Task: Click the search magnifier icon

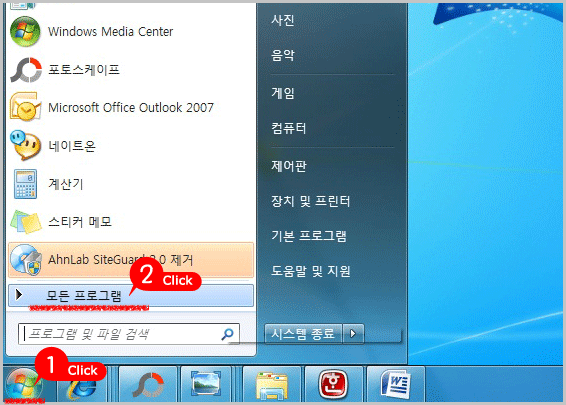Action: pyautogui.click(x=227, y=334)
